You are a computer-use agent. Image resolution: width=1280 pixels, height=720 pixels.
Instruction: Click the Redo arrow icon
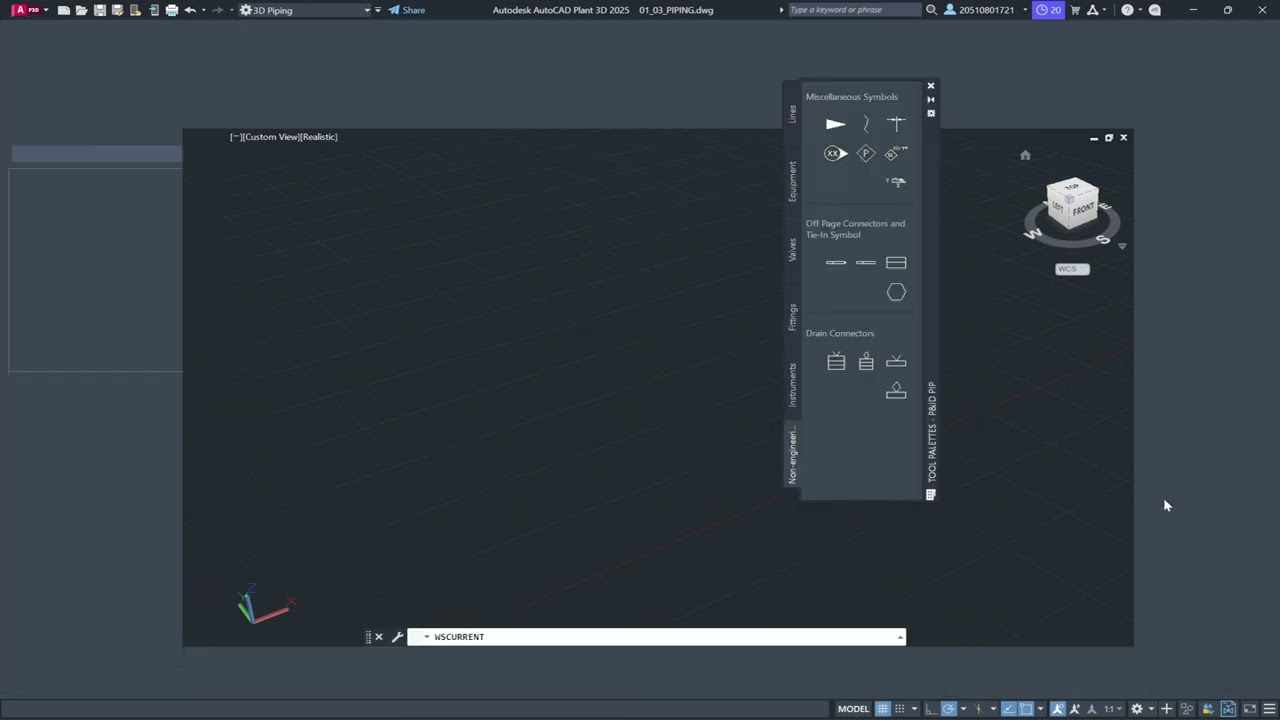(x=218, y=10)
